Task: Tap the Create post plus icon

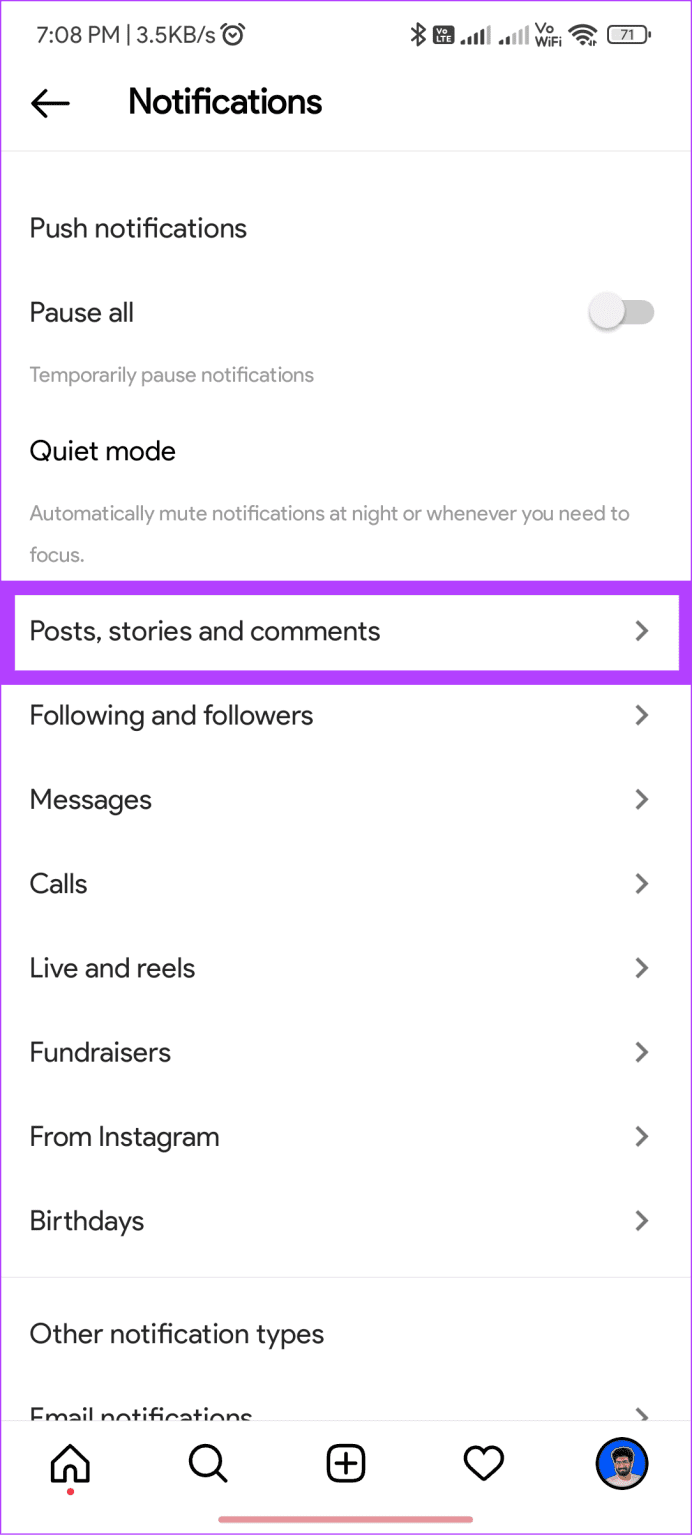Action: pyautogui.click(x=345, y=1463)
